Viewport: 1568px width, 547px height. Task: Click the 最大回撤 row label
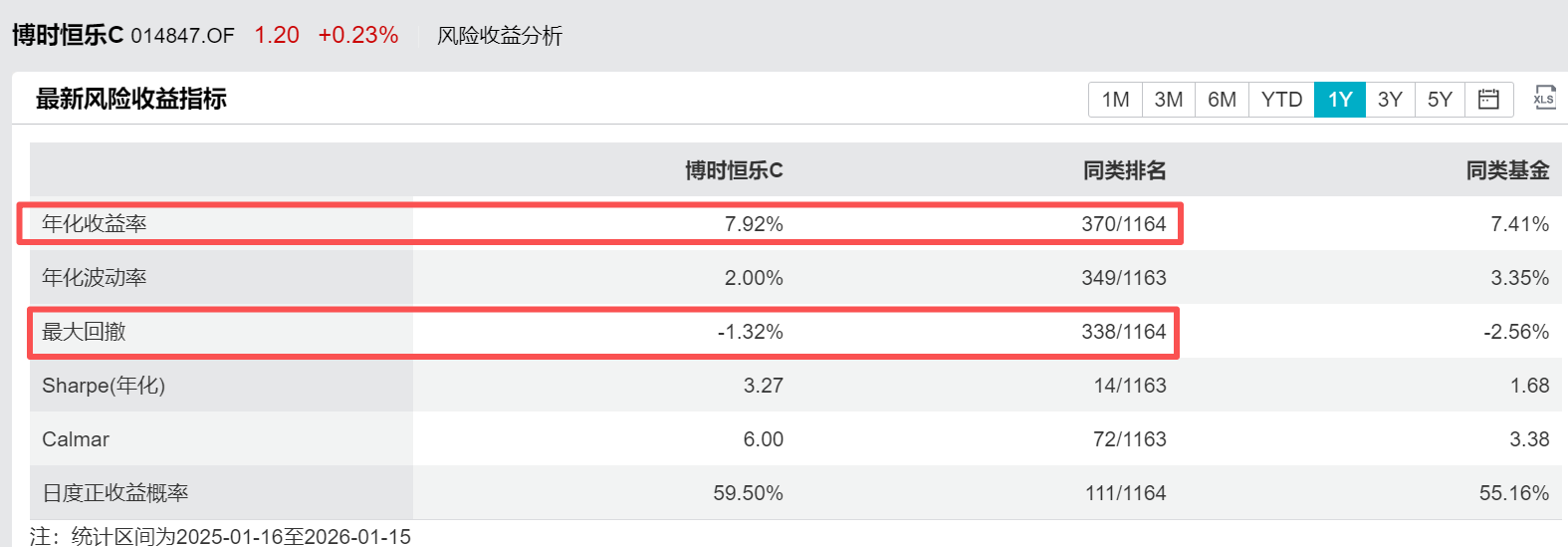(x=84, y=332)
